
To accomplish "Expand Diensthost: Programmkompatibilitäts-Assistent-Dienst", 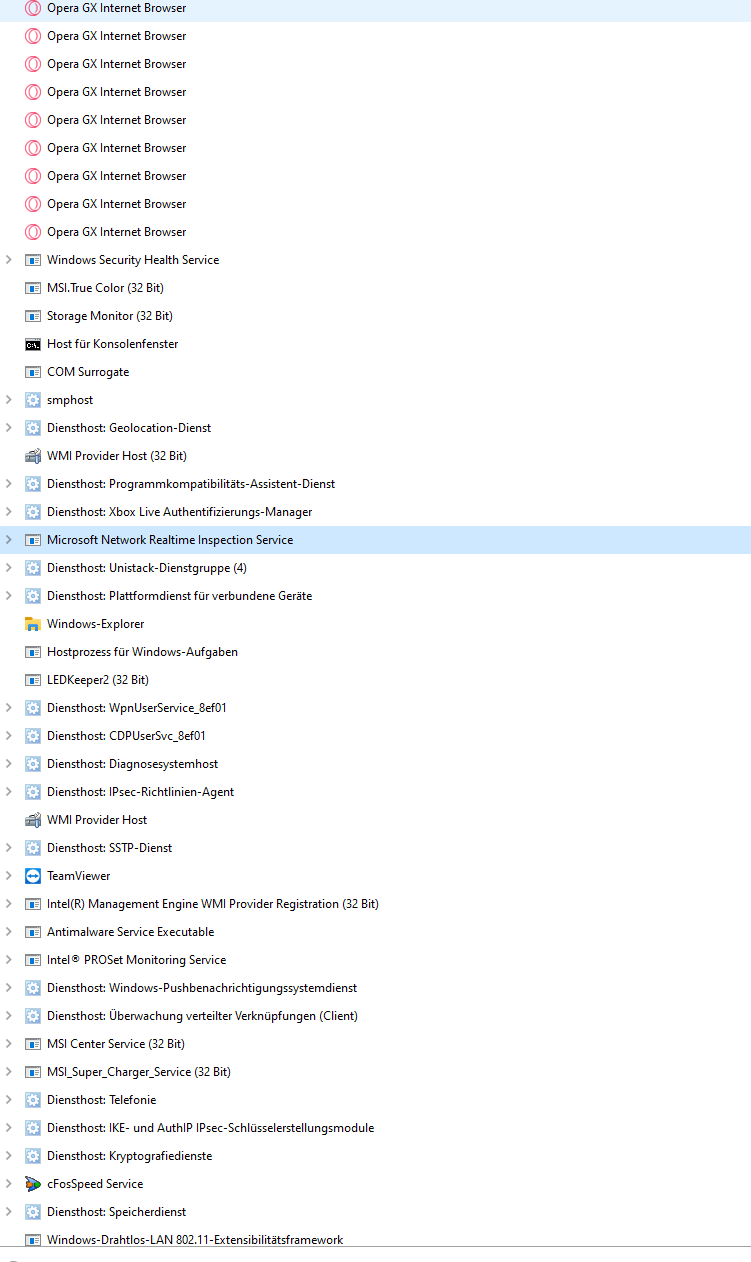I will (x=9, y=484).
